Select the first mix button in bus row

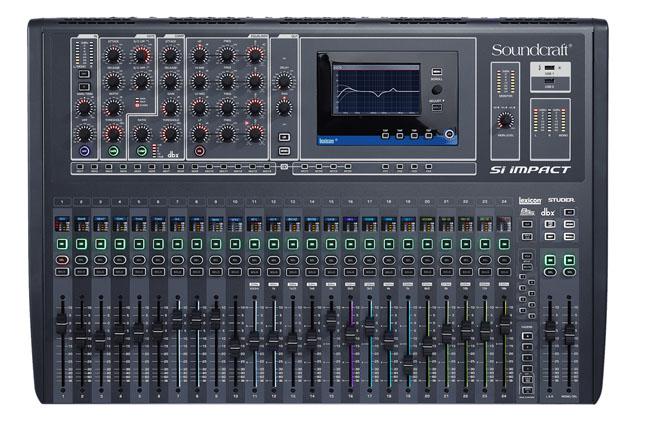click(x=82, y=167)
